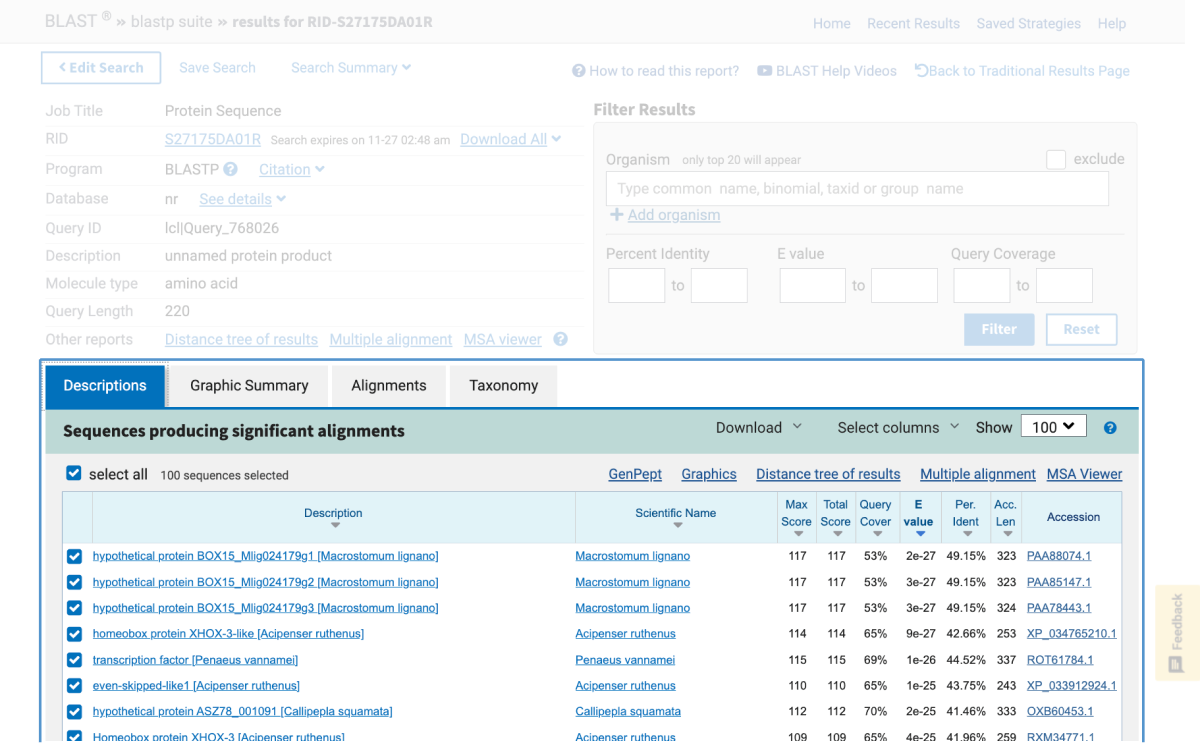
Task: Click the video icon before BLAST Help Videos
Action: [x=764, y=71]
